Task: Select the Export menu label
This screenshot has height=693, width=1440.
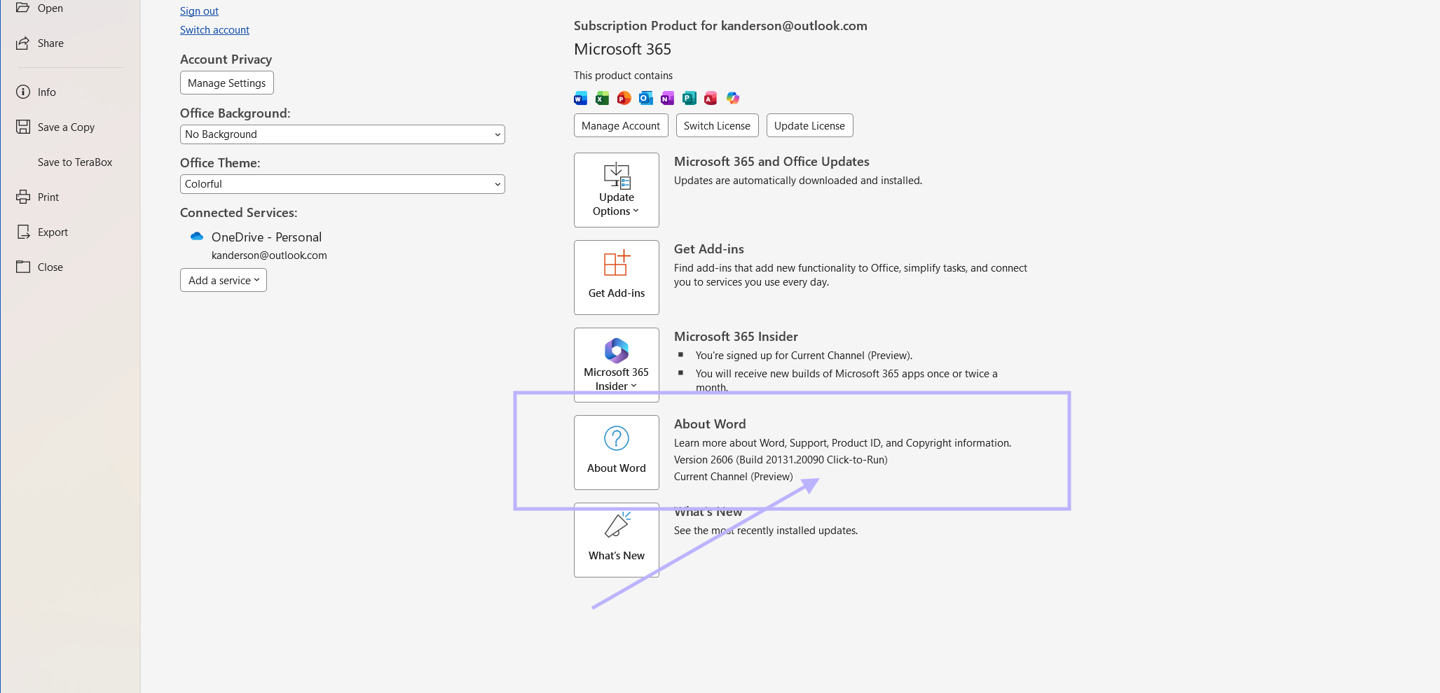Action: (x=53, y=232)
